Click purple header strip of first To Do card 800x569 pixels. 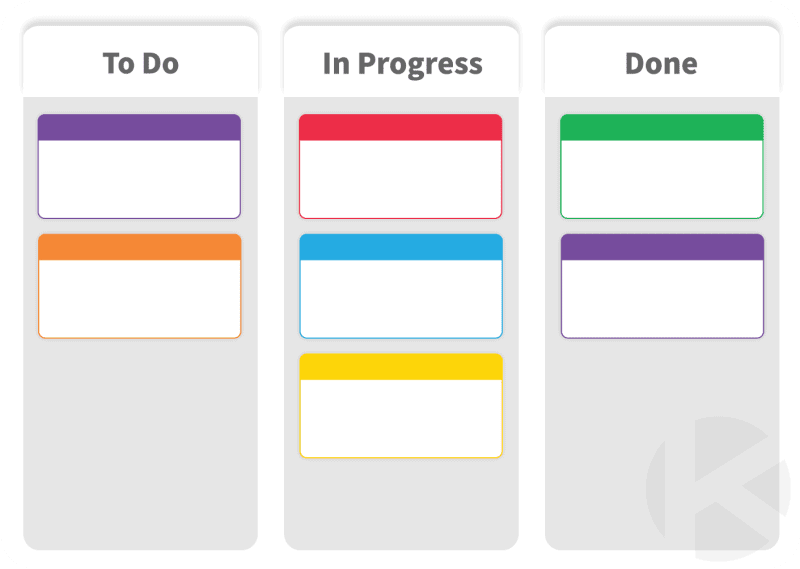pyautogui.click(x=139, y=127)
